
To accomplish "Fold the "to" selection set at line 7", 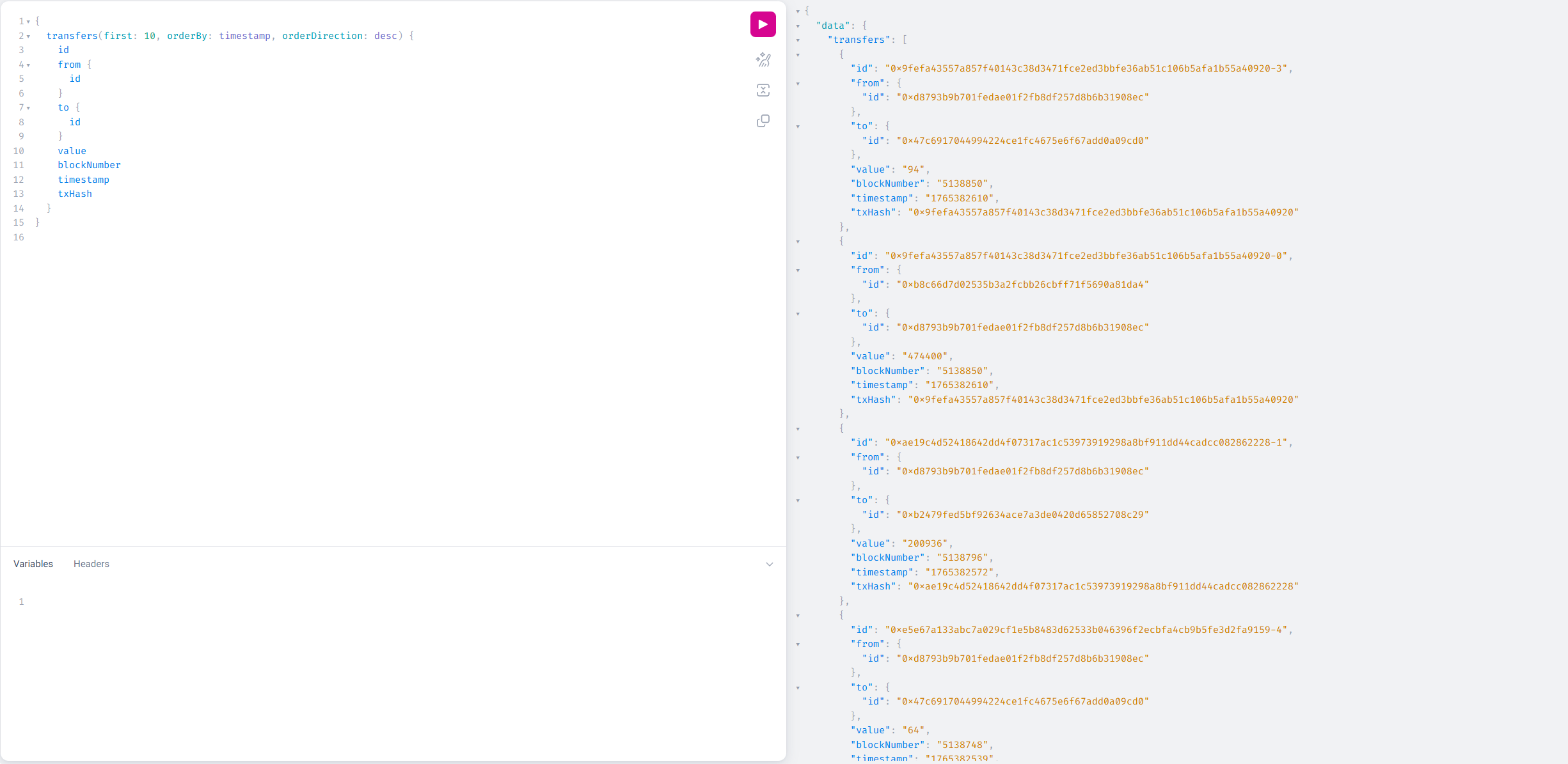I will pos(27,107).
